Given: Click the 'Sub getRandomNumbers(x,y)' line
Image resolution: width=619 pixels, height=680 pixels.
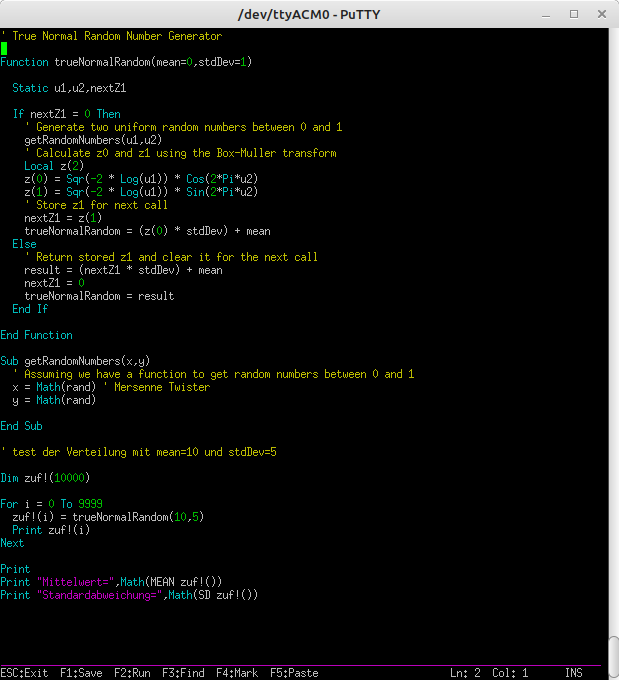Looking at the screenshot, I should coord(75,361).
